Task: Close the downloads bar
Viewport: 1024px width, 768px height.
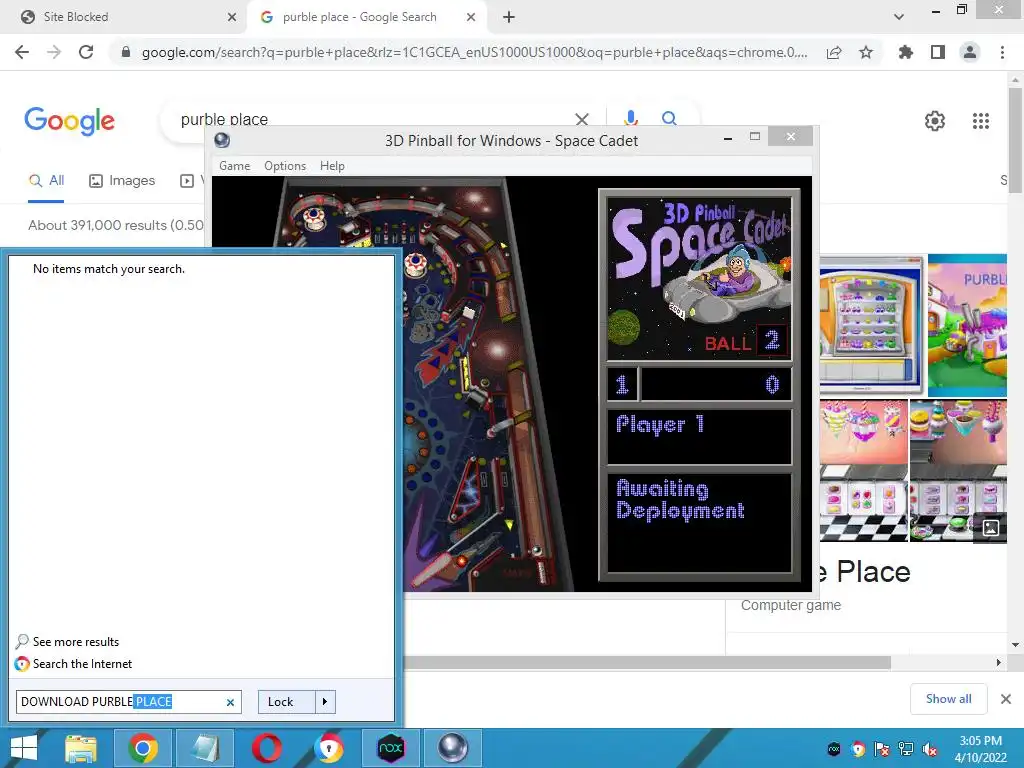Action: click(1006, 699)
